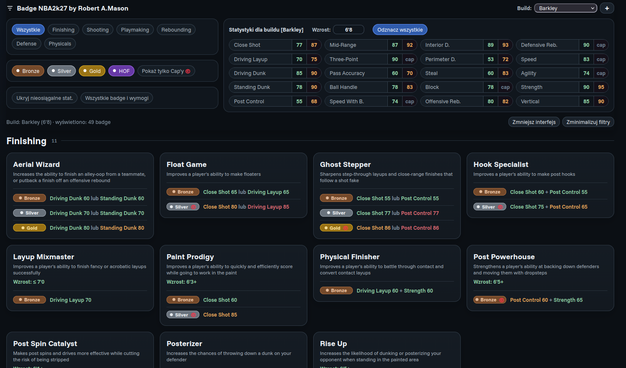Click the Wzrost height field showing 6'8

click(x=349, y=30)
